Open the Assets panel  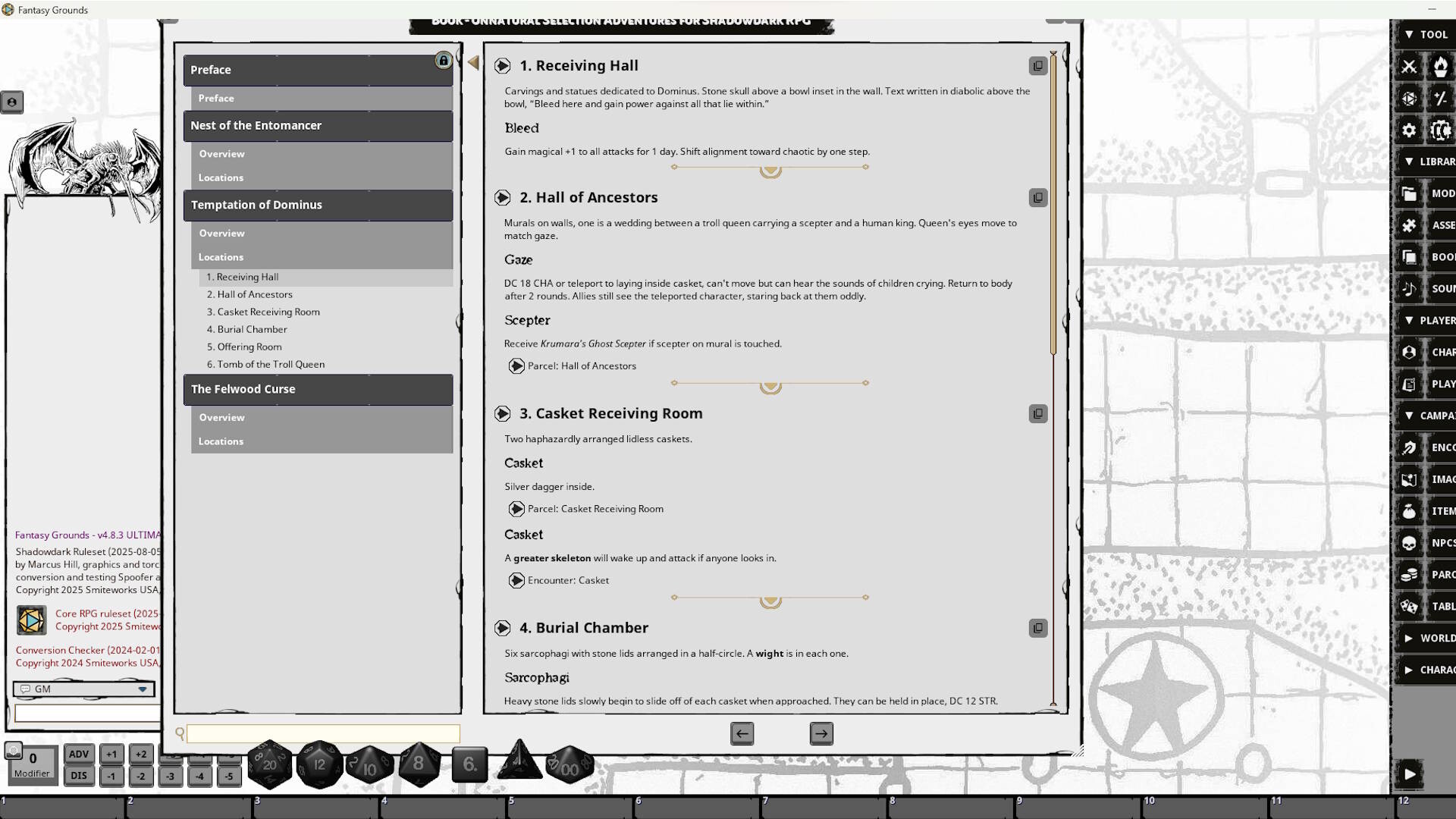point(1409,225)
